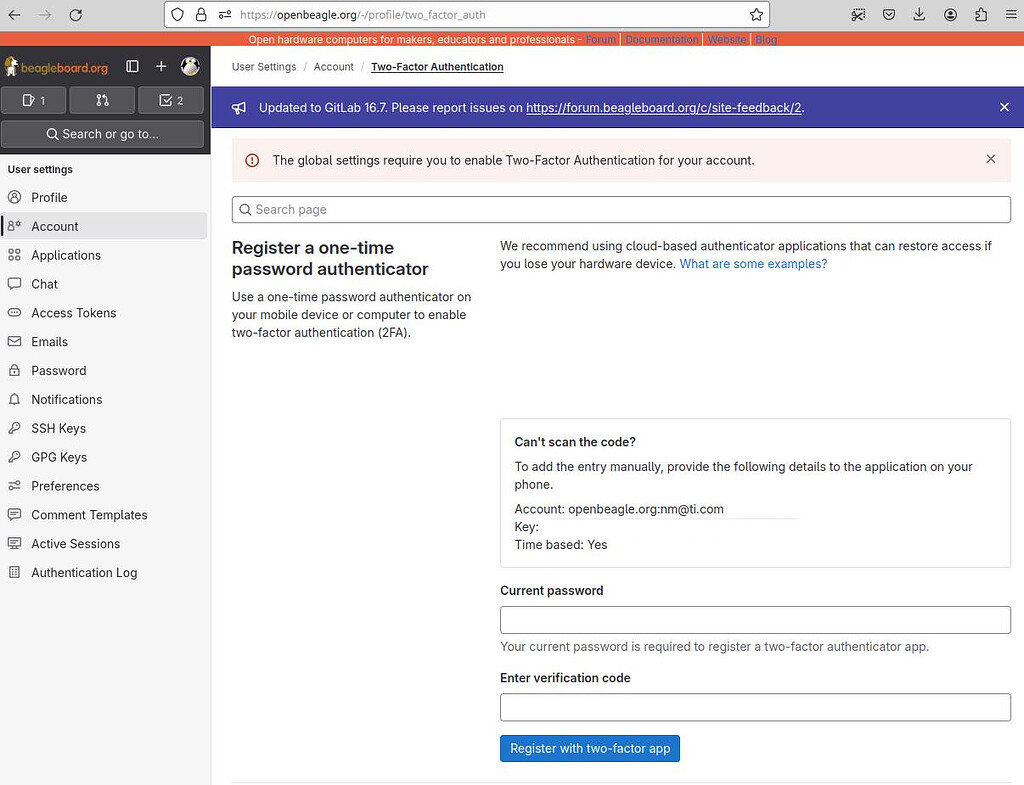Focus the Search page input field
The image size is (1024, 785).
pos(621,210)
